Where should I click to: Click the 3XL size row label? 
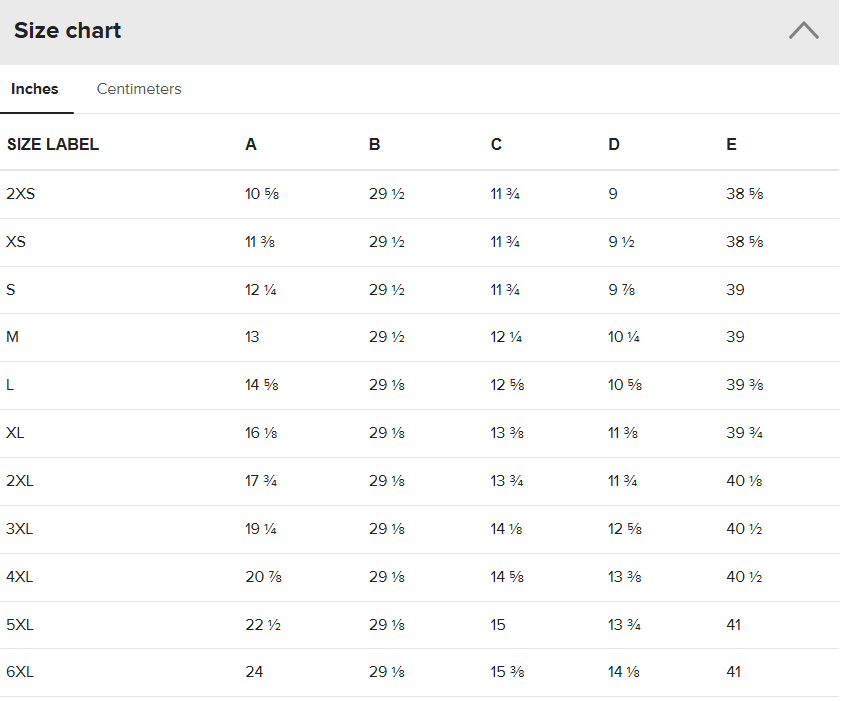[19, 529]
